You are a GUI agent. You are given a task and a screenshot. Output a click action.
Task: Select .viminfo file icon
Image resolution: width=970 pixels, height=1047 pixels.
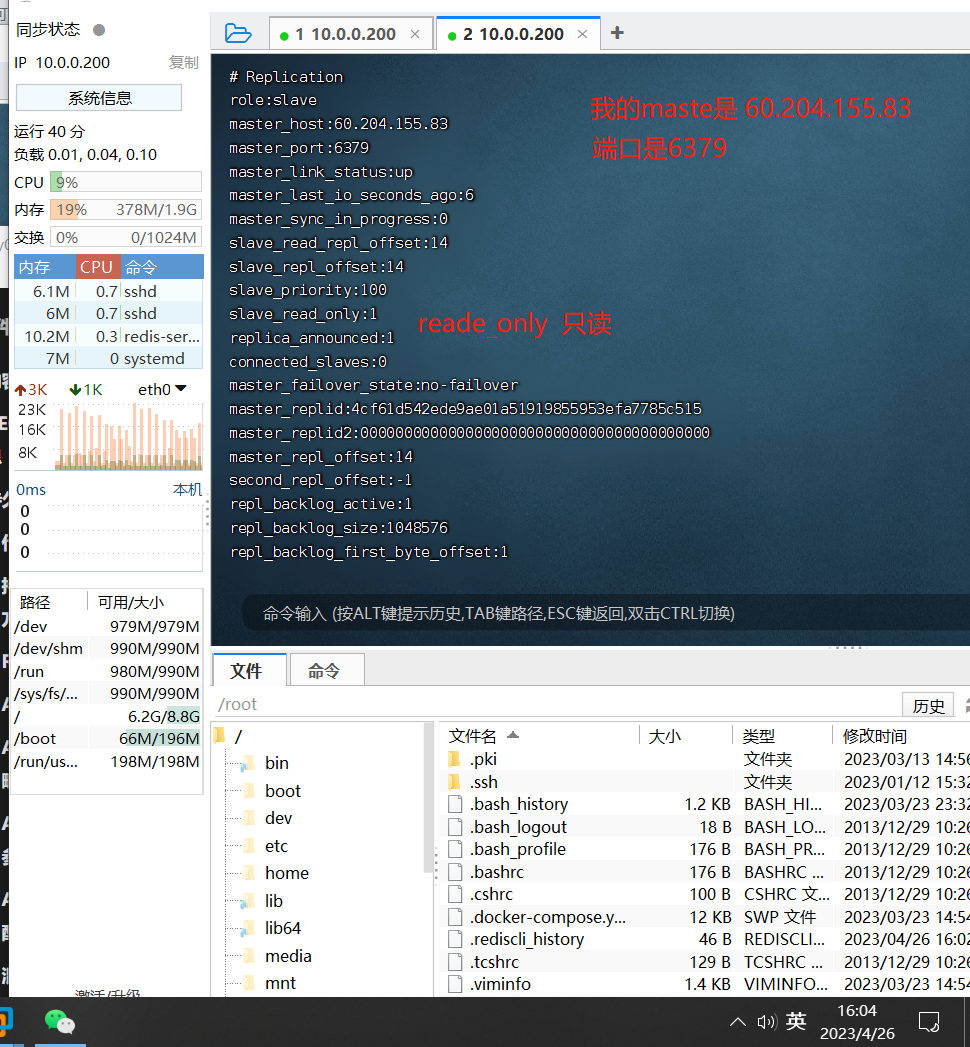click(x=455, y=984)
